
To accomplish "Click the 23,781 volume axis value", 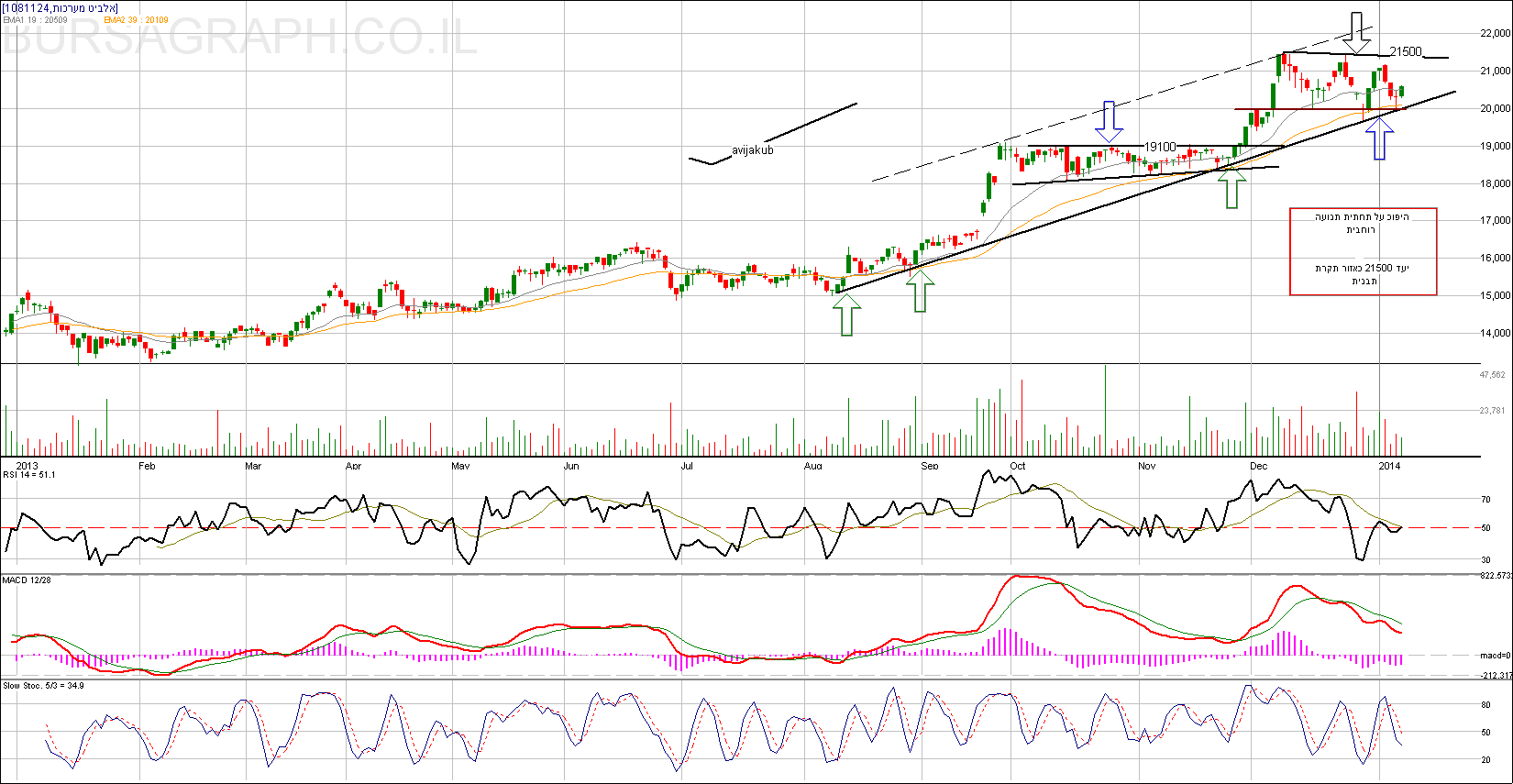I will [1493, 411].
